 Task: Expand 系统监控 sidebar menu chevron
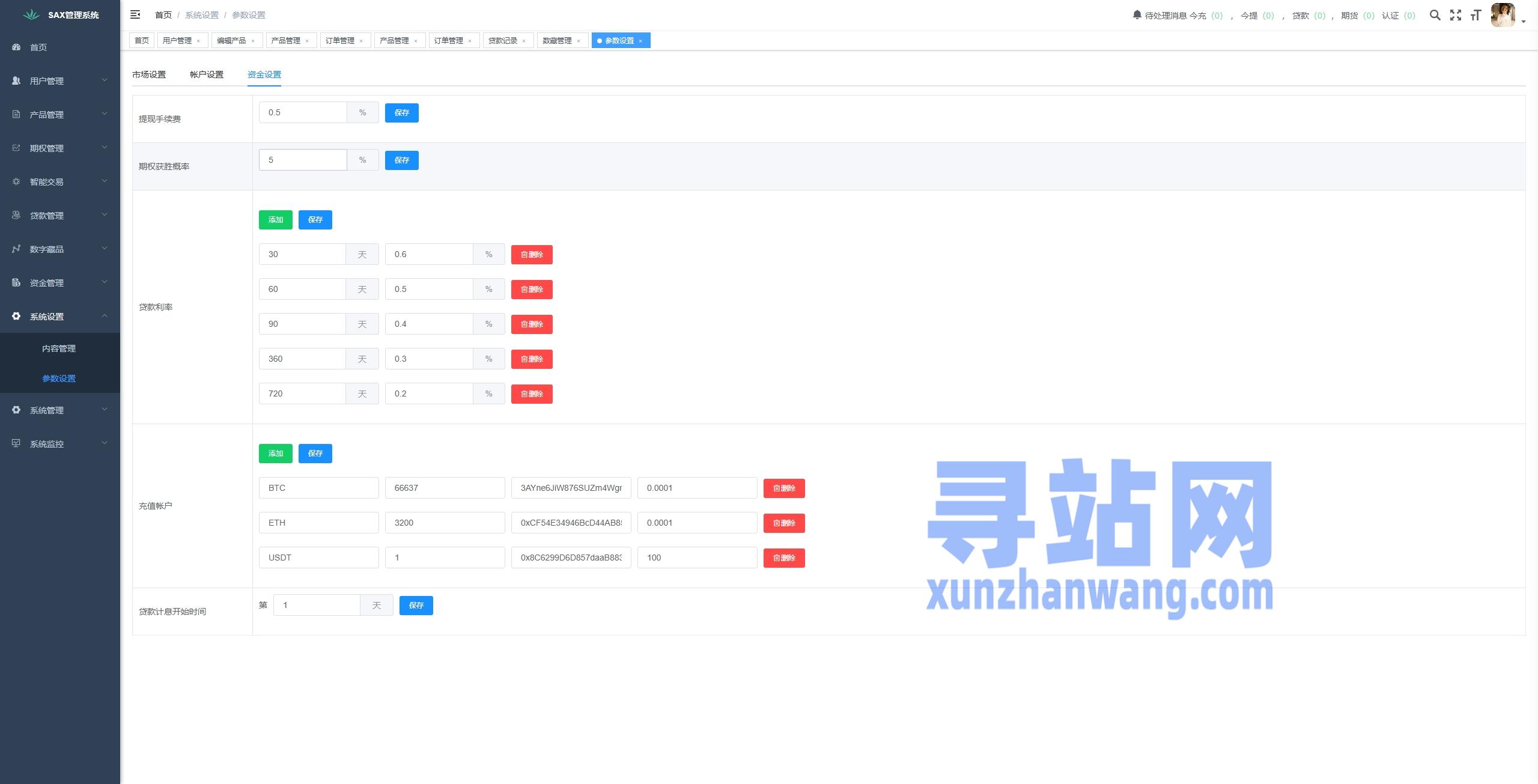point(105,443)
